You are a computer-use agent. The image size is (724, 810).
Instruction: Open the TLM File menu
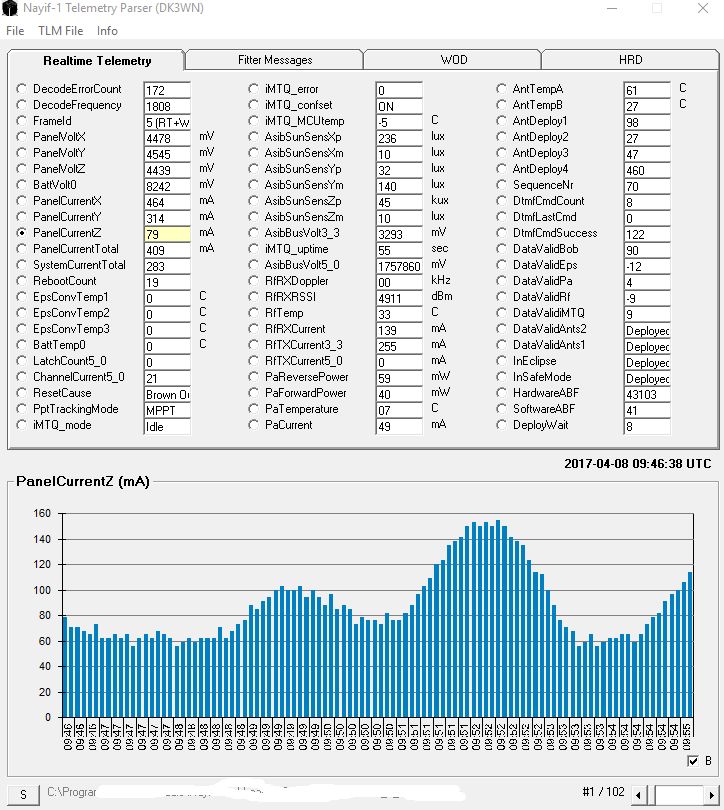pyautogui.click(x=60, y=30)
